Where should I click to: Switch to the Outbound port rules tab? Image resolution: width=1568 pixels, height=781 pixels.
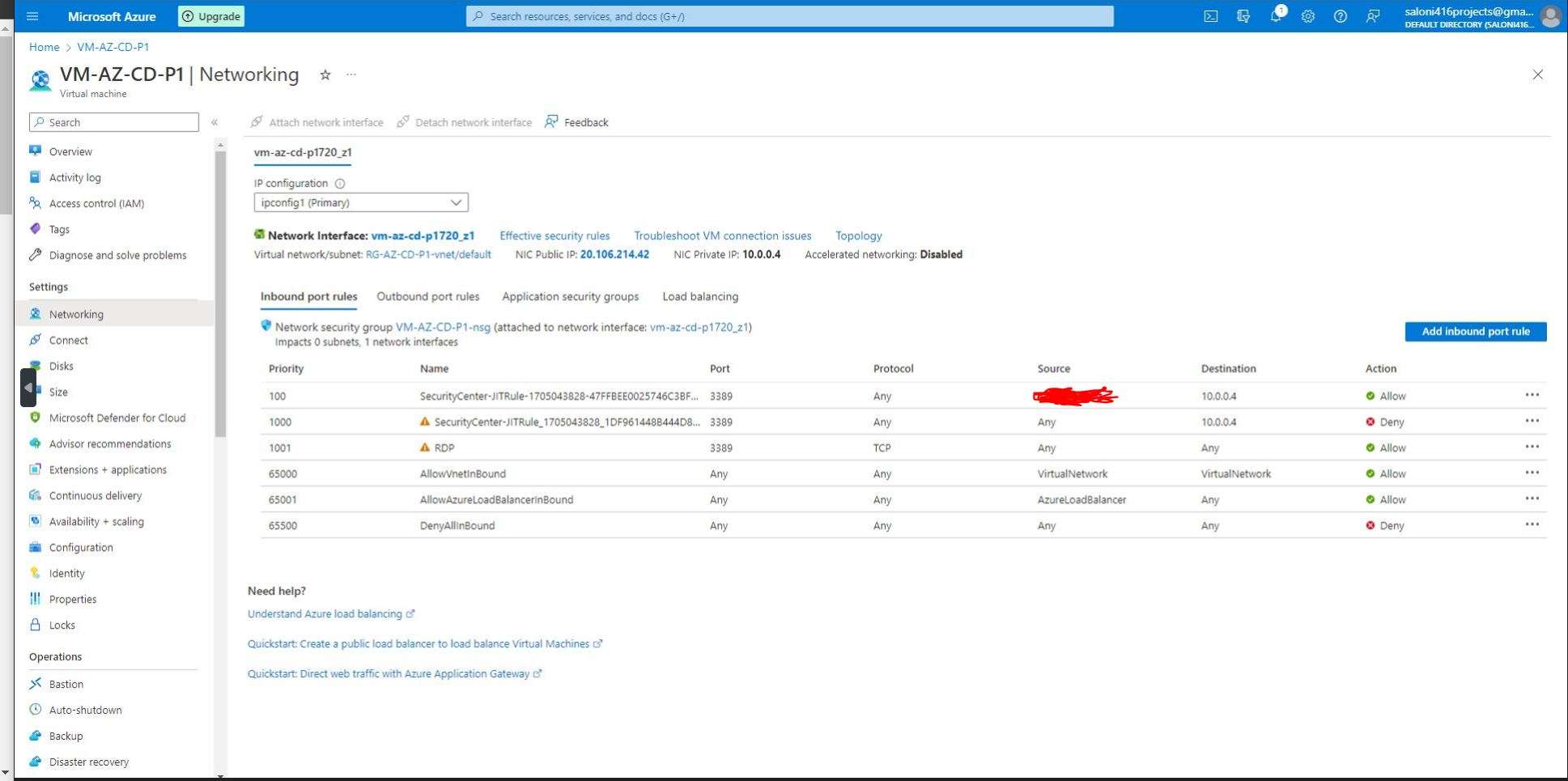[x=427, y=296]
